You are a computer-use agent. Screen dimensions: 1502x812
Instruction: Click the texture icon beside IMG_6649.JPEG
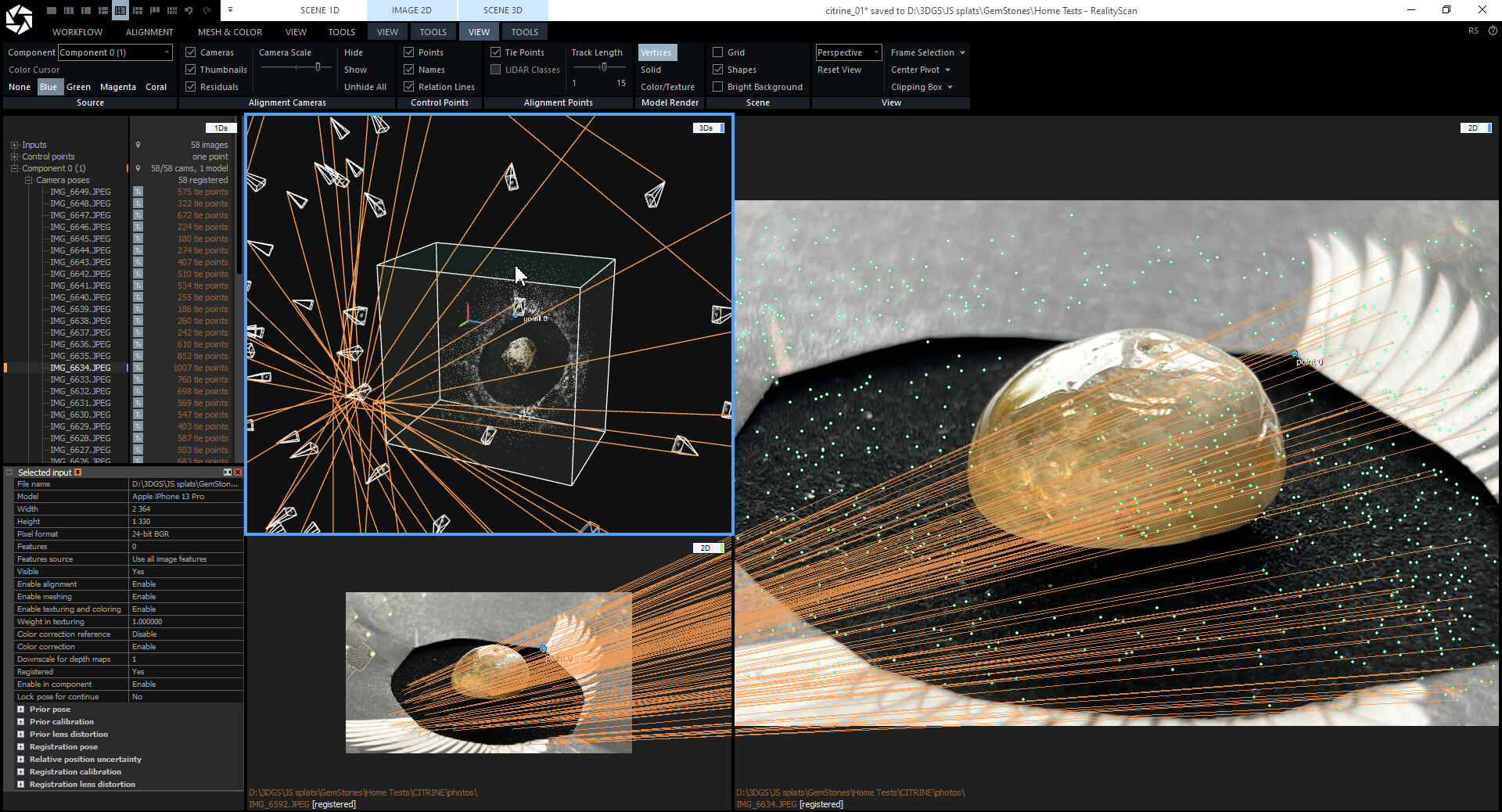138,192
